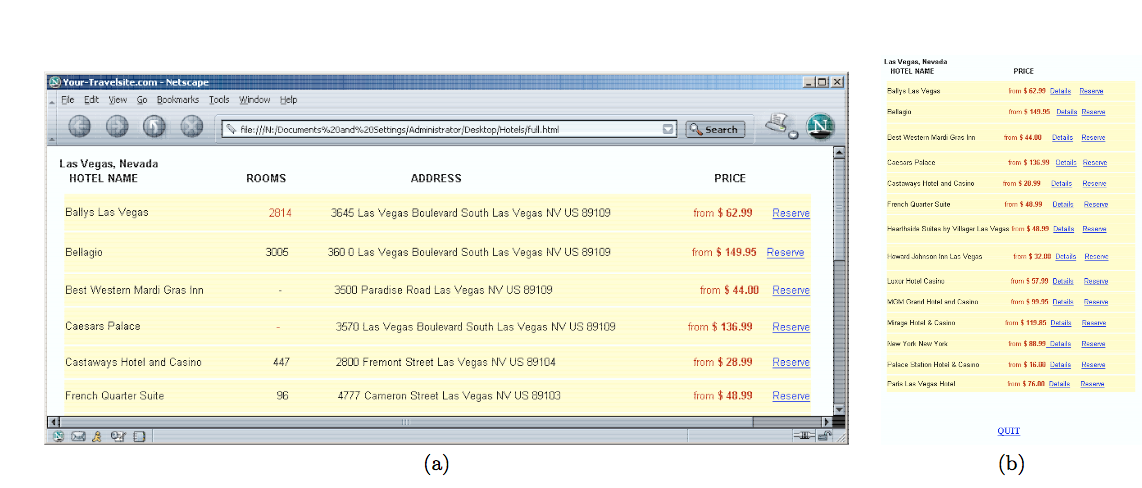Image resolution: width=1142 pixels, height=488 pixels.
Task: Open Navigator icon in status bar
Action: (58, 436)
